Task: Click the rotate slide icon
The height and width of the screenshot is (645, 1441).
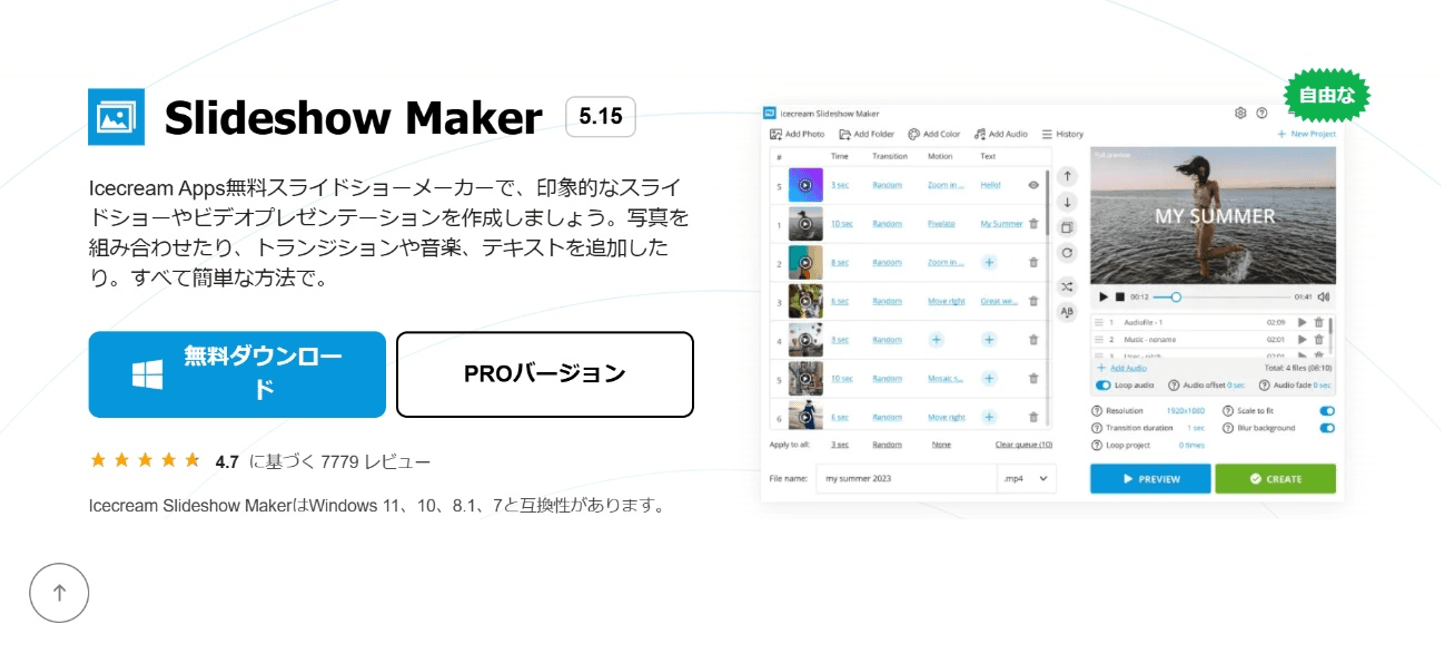Action: click(x=1067, y=253)
